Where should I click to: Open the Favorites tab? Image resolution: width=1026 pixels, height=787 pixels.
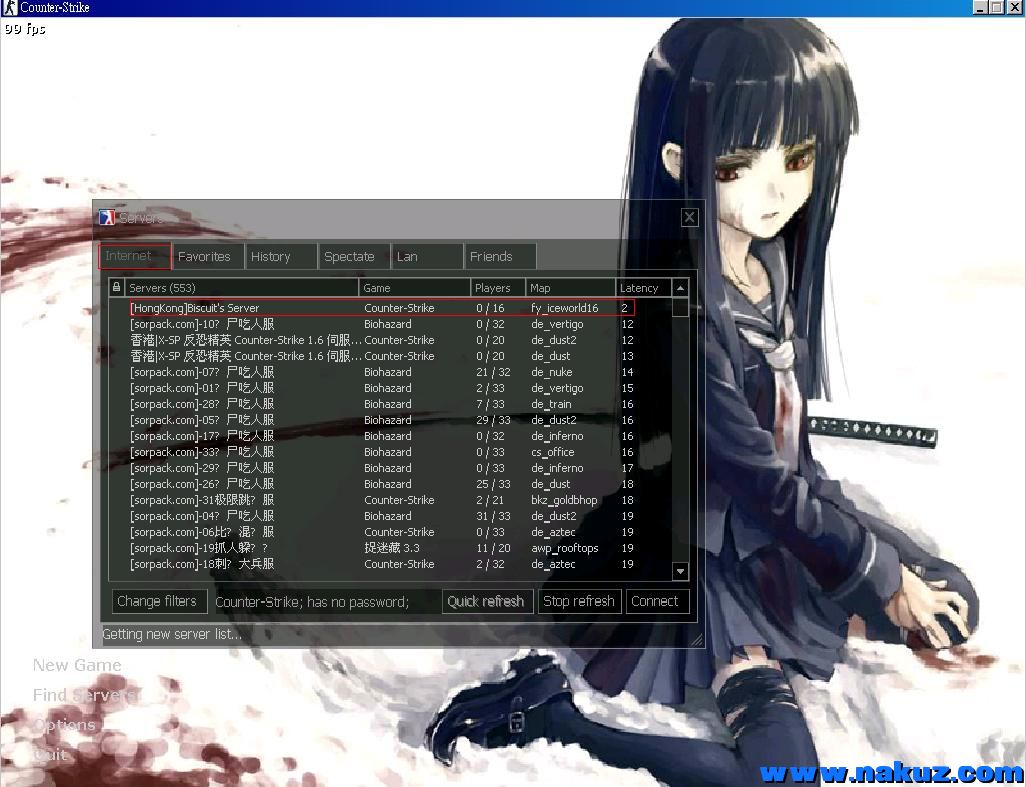(208, 256)
